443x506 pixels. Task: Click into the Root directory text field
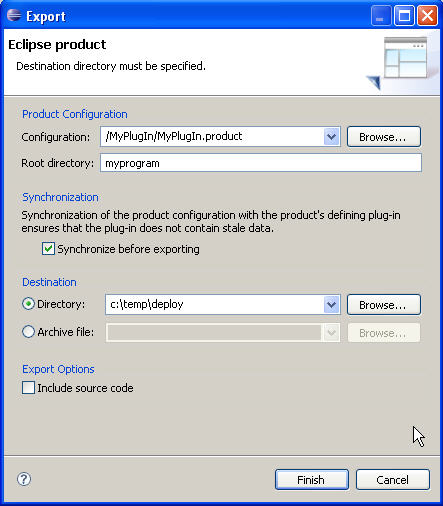(x=261, y=163)
